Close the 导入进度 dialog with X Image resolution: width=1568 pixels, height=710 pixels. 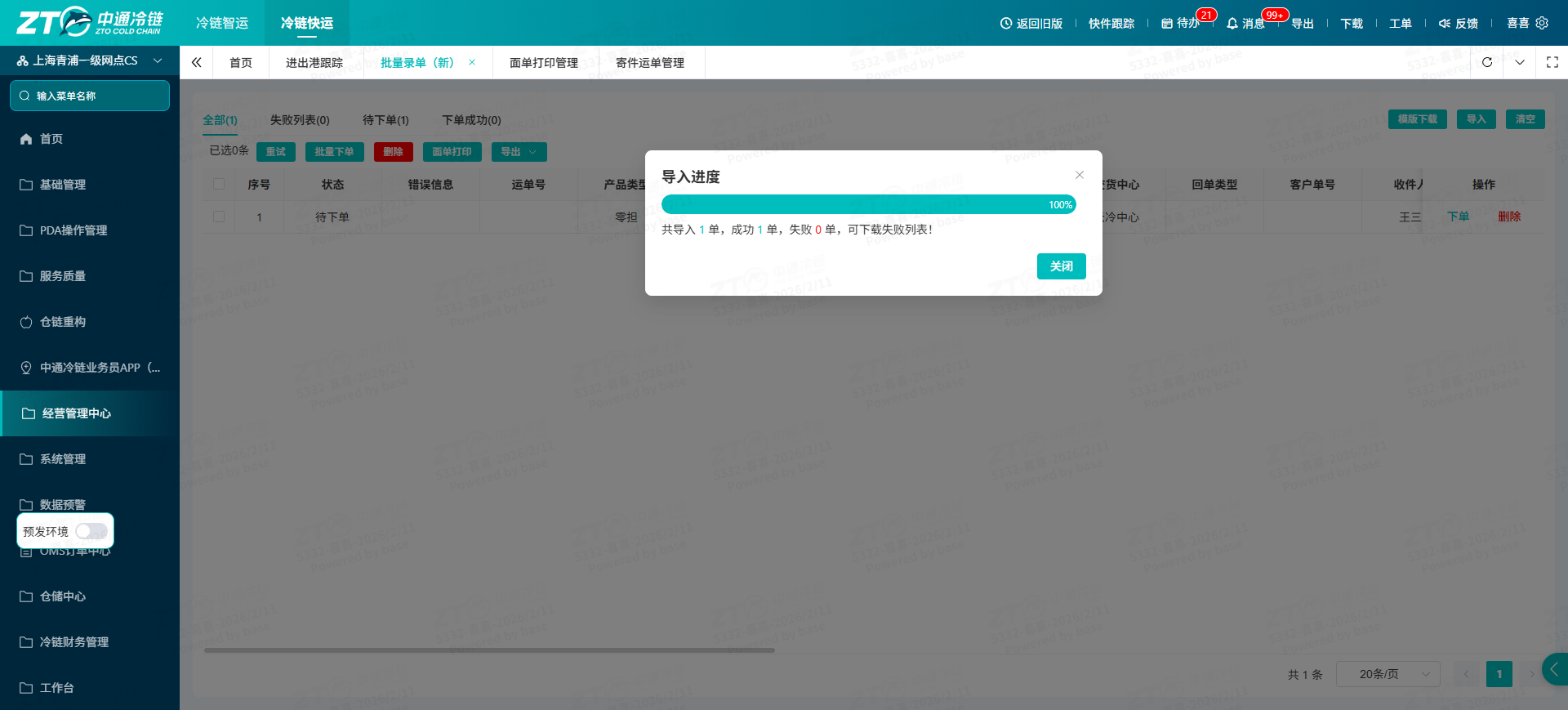point(1080,175)
